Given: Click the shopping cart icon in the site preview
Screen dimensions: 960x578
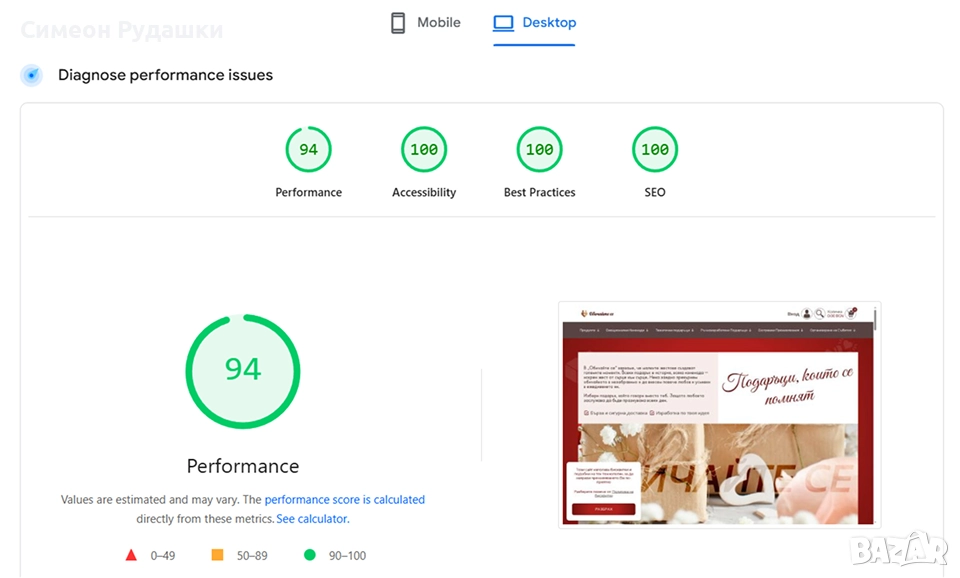Looking at the screenshot, I should click(x=852, y=313).
